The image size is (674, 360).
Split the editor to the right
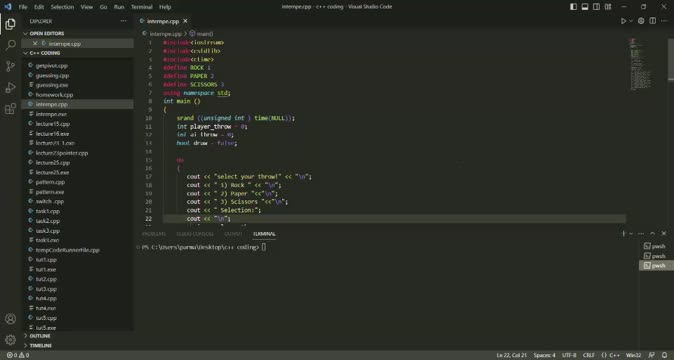pyautogui.click(x=653, y=21)
